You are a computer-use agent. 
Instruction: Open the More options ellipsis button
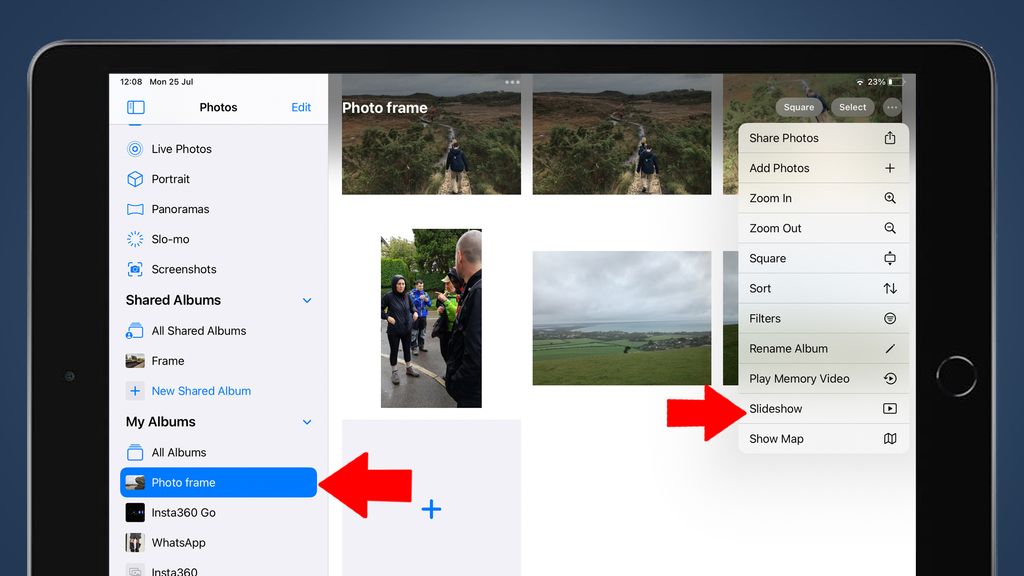click(891, 107)
